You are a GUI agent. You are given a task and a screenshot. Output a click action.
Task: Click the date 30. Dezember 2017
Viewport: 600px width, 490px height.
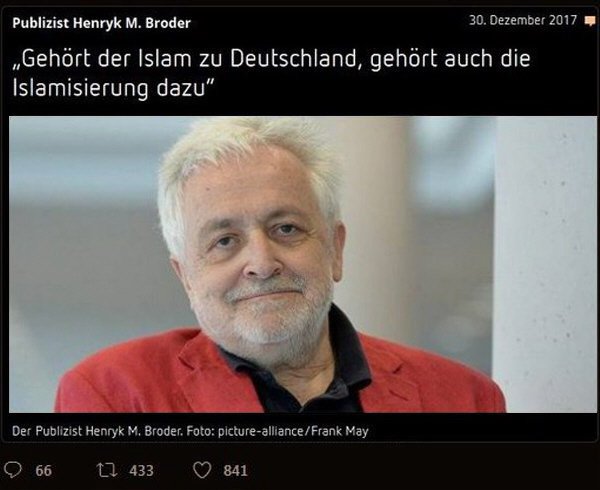[x=523, y=20]
